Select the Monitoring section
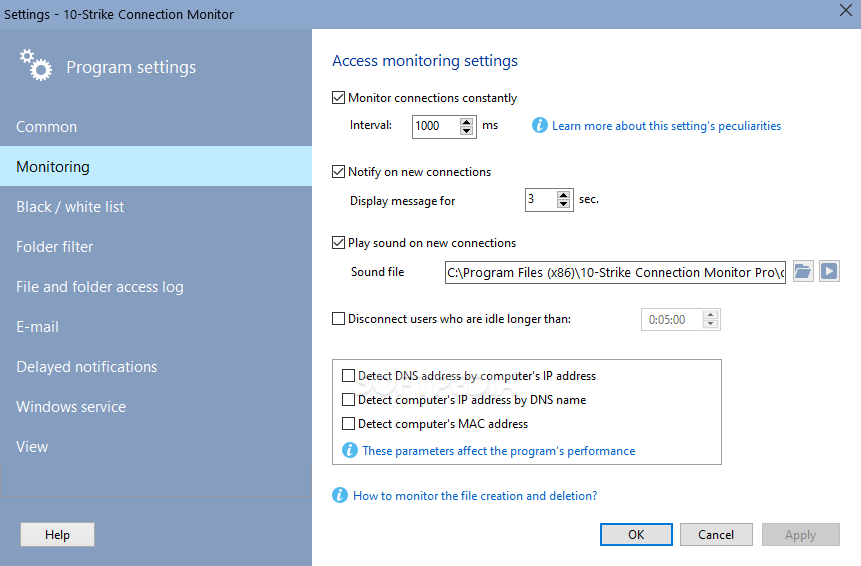 tap(156, 166)
